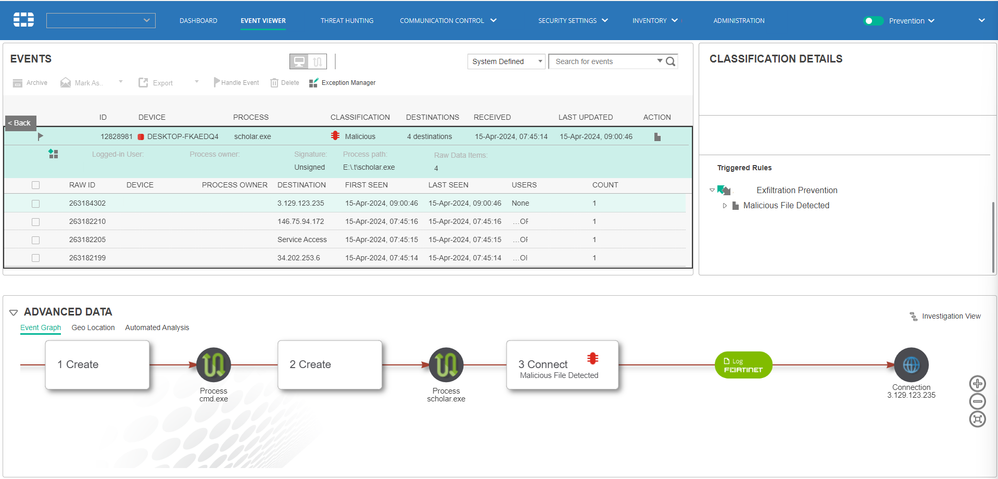Open search options dropdown arrow
This screenshot has width=998, height=479.
coord(659,62)
